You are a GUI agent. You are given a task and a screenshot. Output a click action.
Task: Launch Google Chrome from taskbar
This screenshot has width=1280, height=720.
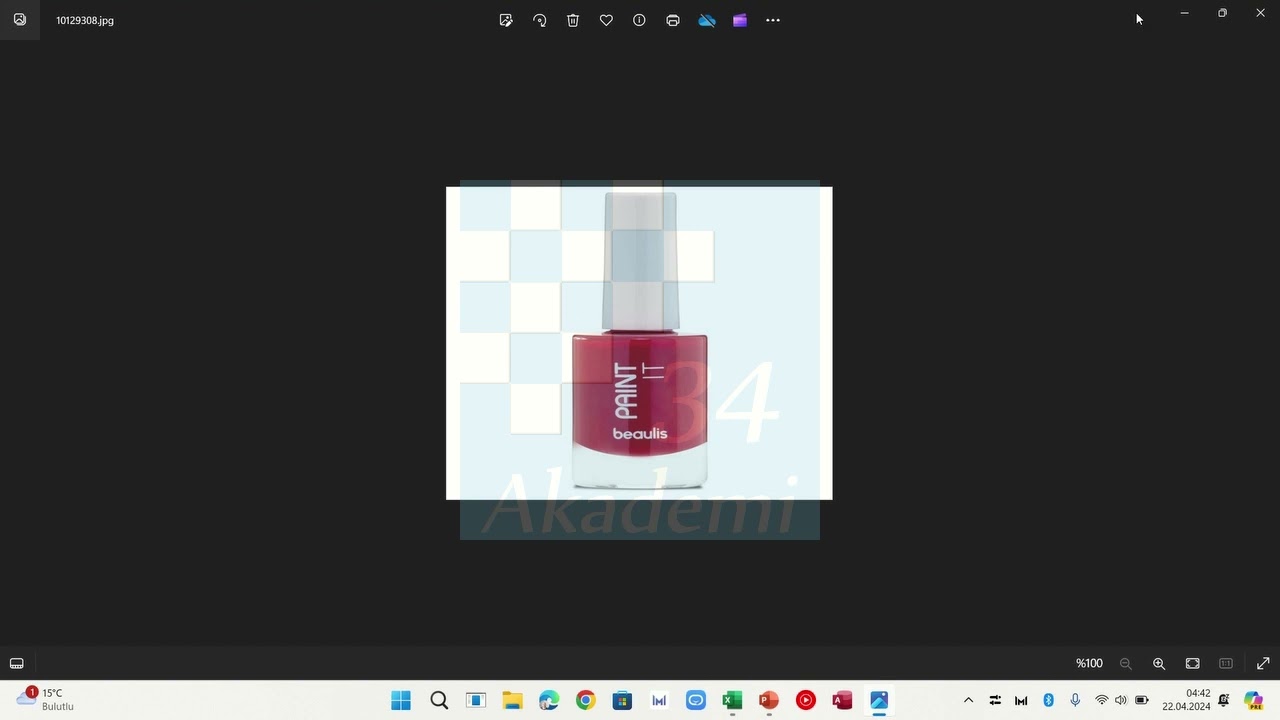click(586, 700)
